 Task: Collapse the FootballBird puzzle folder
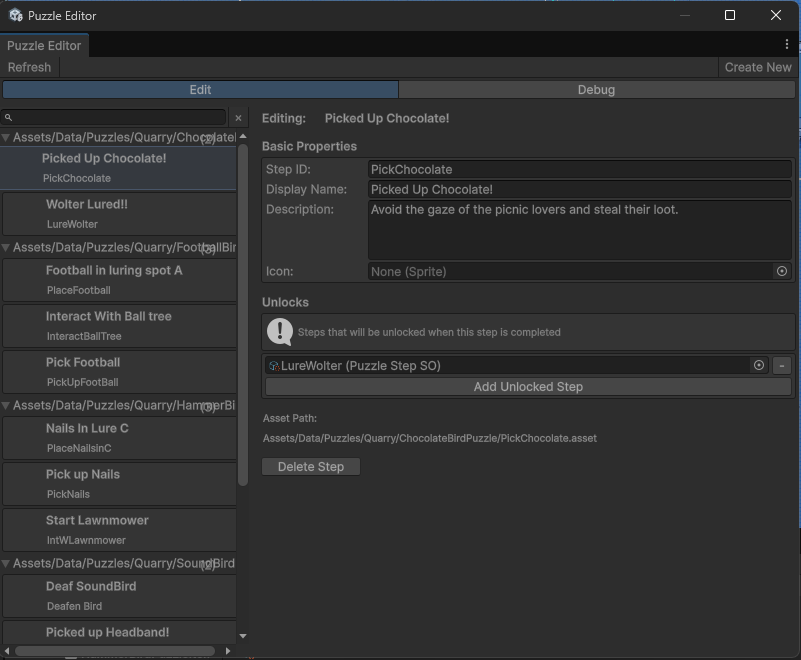point(8,247)
